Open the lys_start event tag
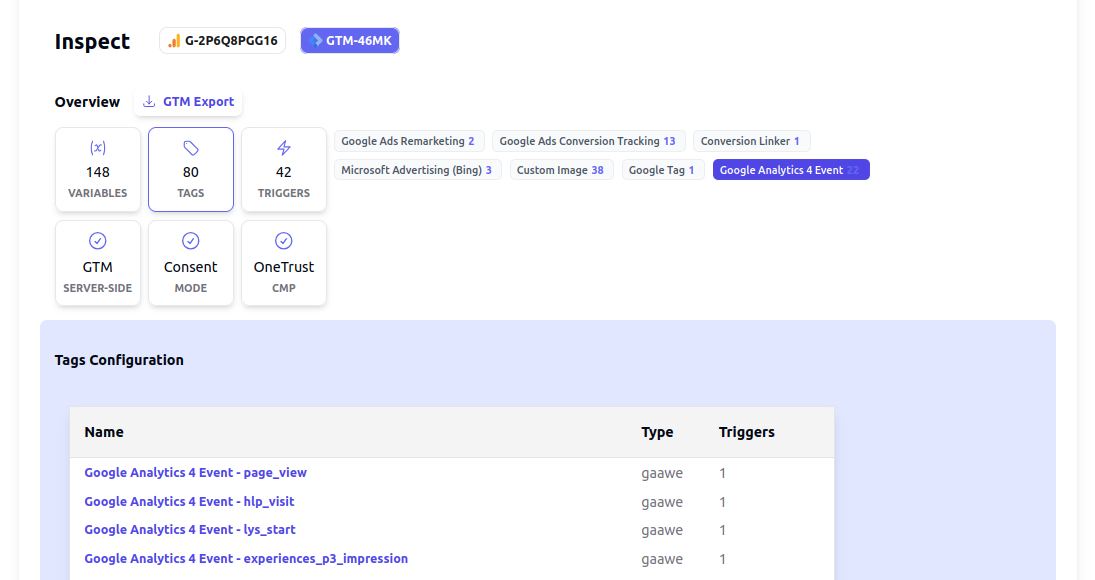1095x580 pixels. click(190, 530)
